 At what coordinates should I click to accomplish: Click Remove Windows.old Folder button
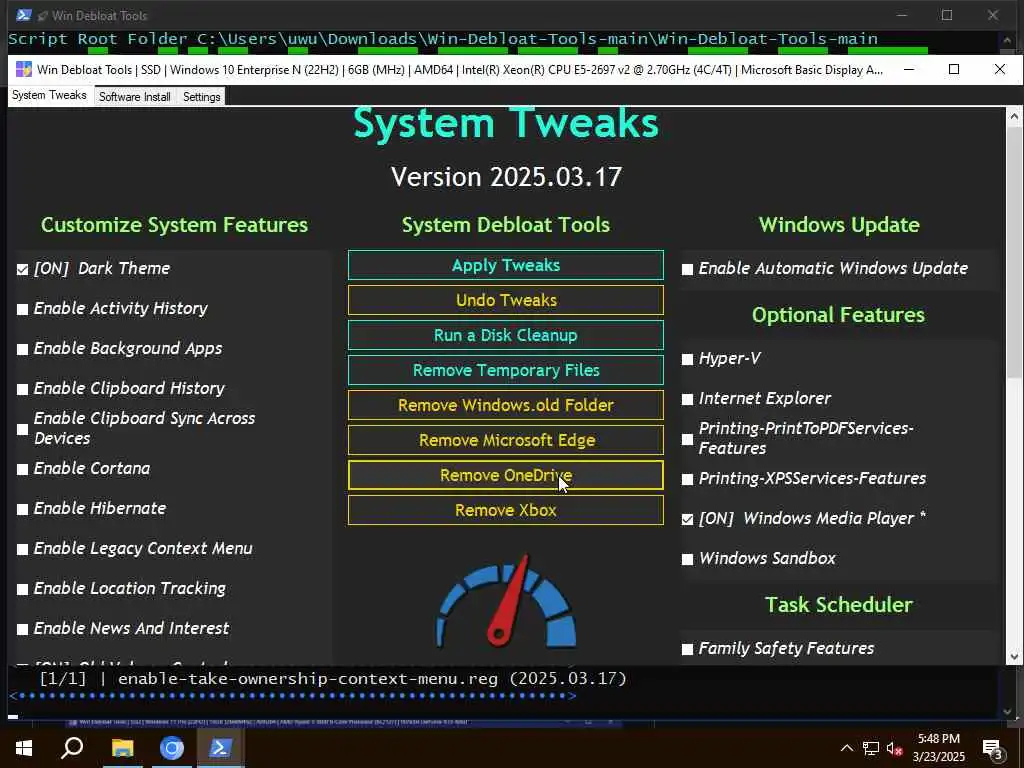505,405
